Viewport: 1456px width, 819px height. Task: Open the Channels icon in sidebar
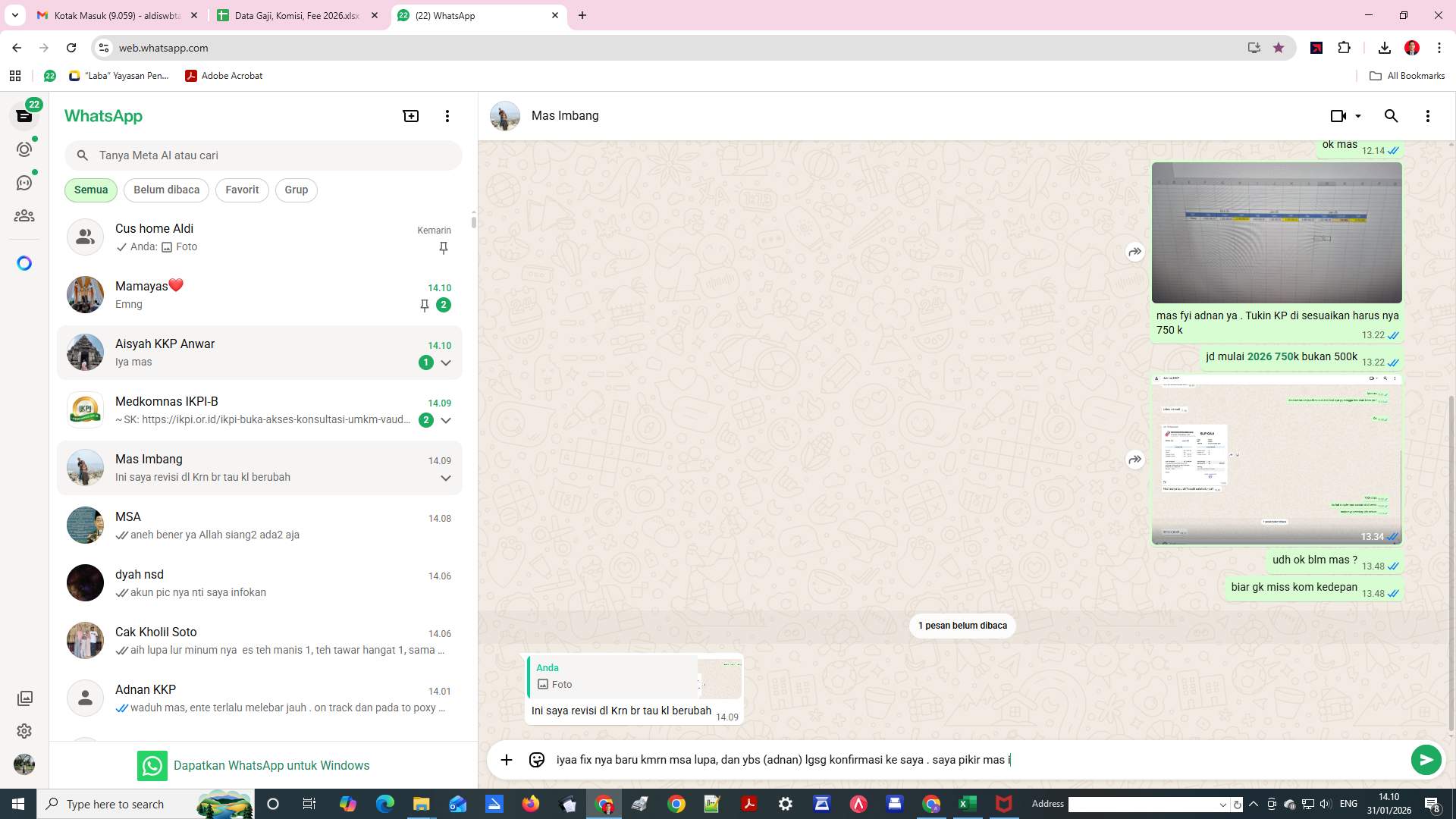(24, 183)
